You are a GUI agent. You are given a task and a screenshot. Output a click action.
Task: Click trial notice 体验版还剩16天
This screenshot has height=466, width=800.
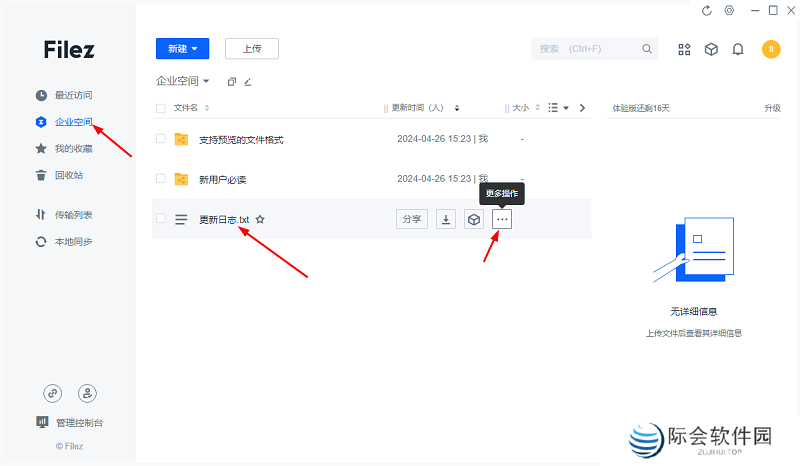641,108
